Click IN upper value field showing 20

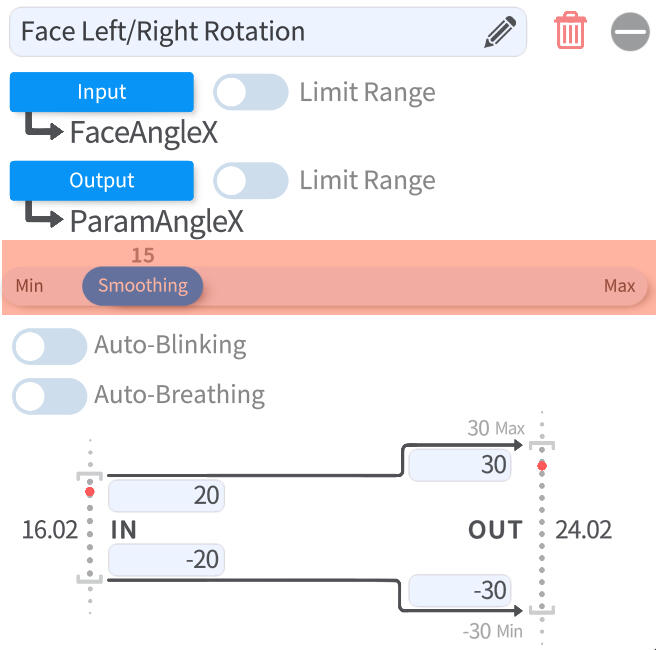[166, 495]
